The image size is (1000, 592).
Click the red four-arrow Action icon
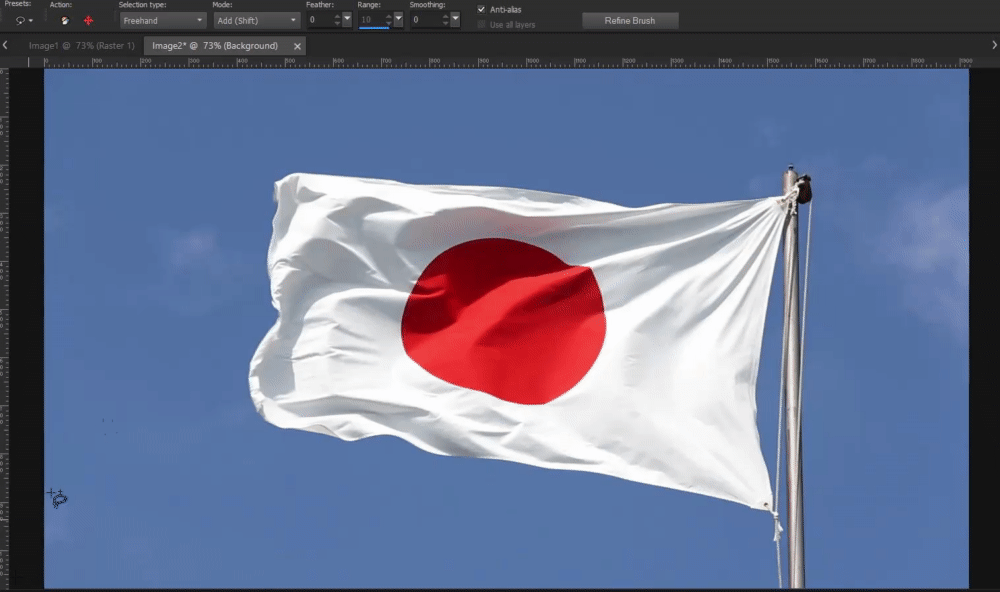[88, 20]
